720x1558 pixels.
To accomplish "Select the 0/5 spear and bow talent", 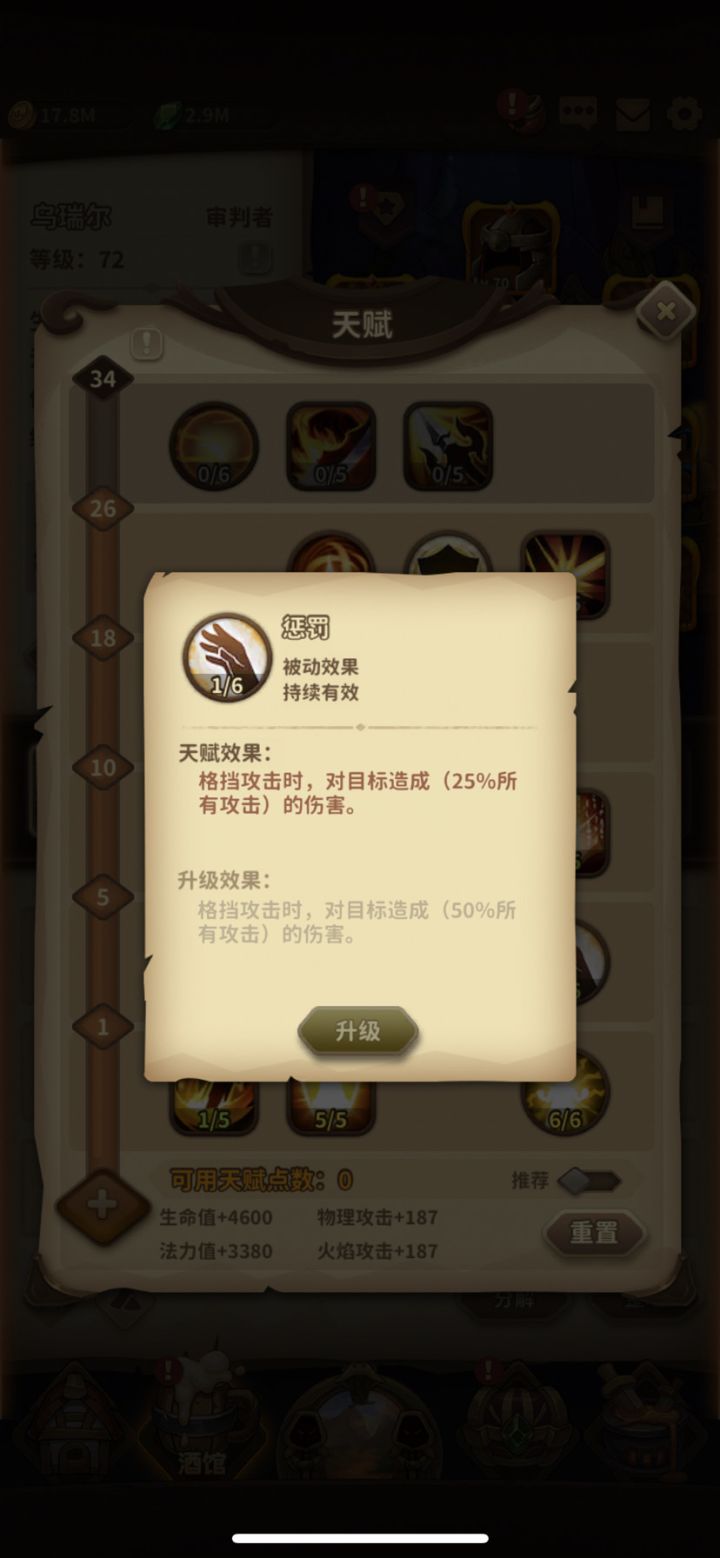I will [448, 446].
